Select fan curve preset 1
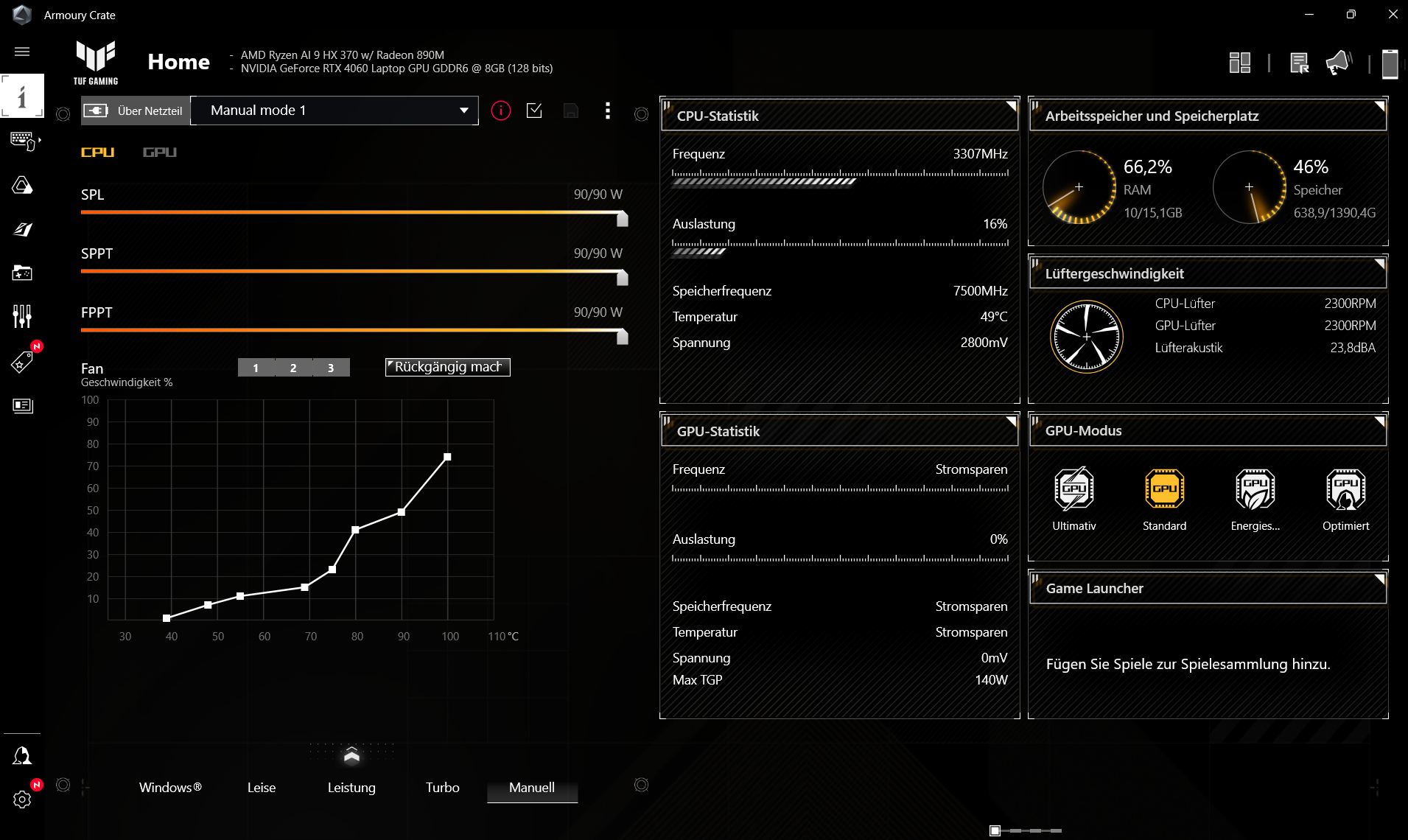 pos(256,368)
